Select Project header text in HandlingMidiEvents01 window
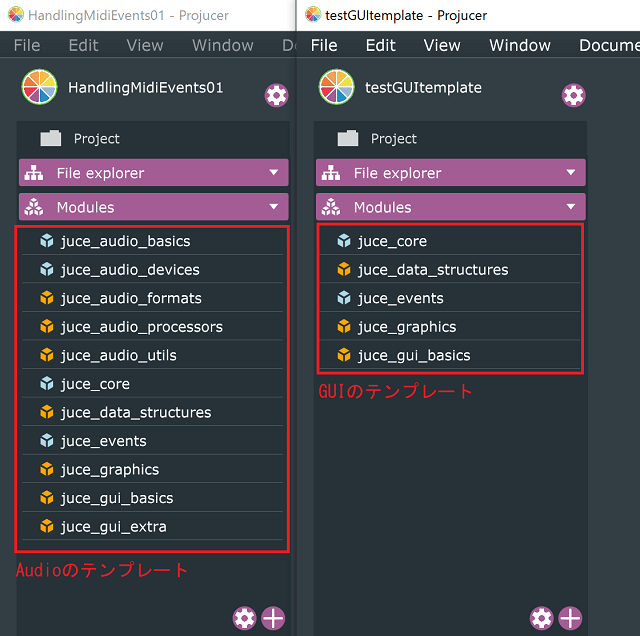Screen dimensions: 640x636 pyautogui.click(x=97, y=139)
